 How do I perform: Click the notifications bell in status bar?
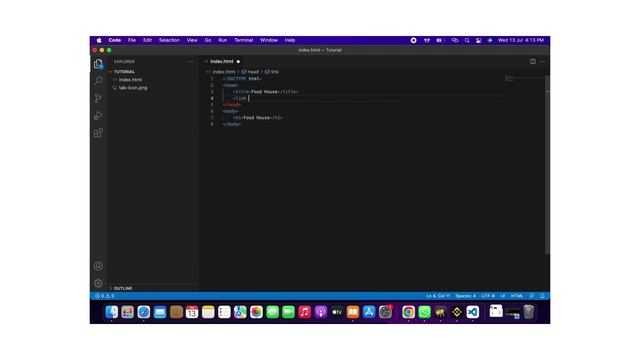click(x=542, y=296)
